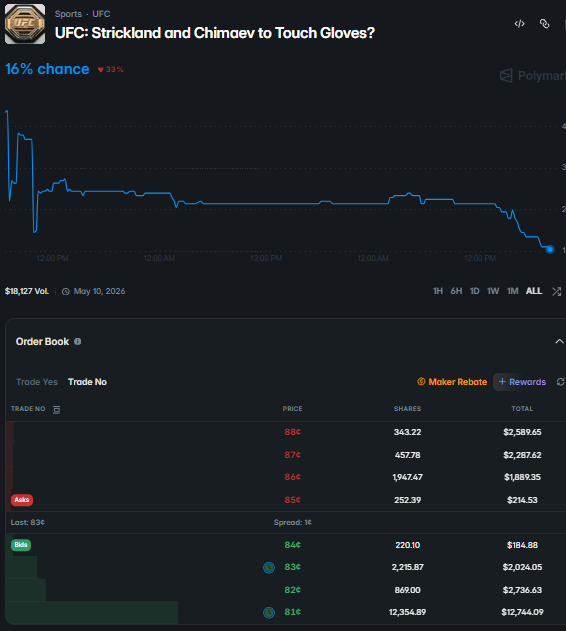Click the TOTAL column header
Screen dimensions: 566x631
(x=522, y=409)
